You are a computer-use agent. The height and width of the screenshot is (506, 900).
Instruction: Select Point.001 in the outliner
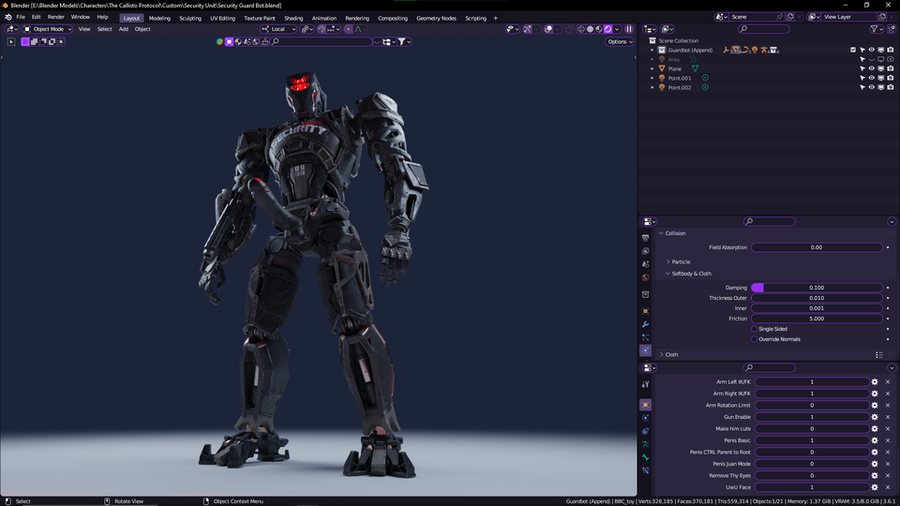(680, 78)
